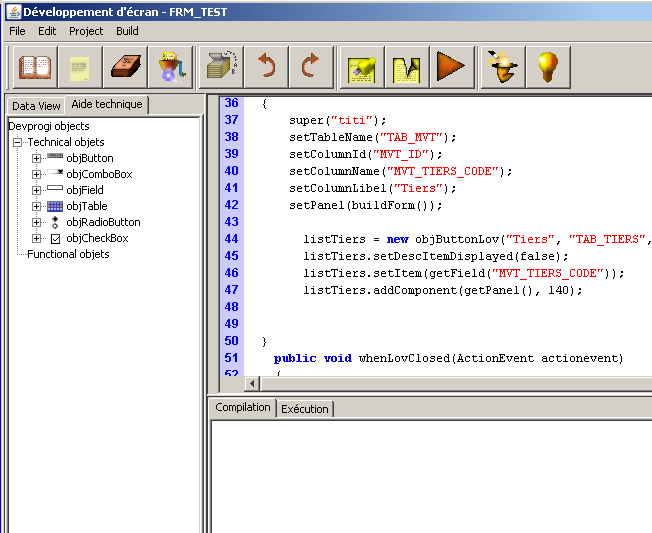The image size is (652, 533).
Task: Click the Java application icon in title bar
Action: click(14, 12)
